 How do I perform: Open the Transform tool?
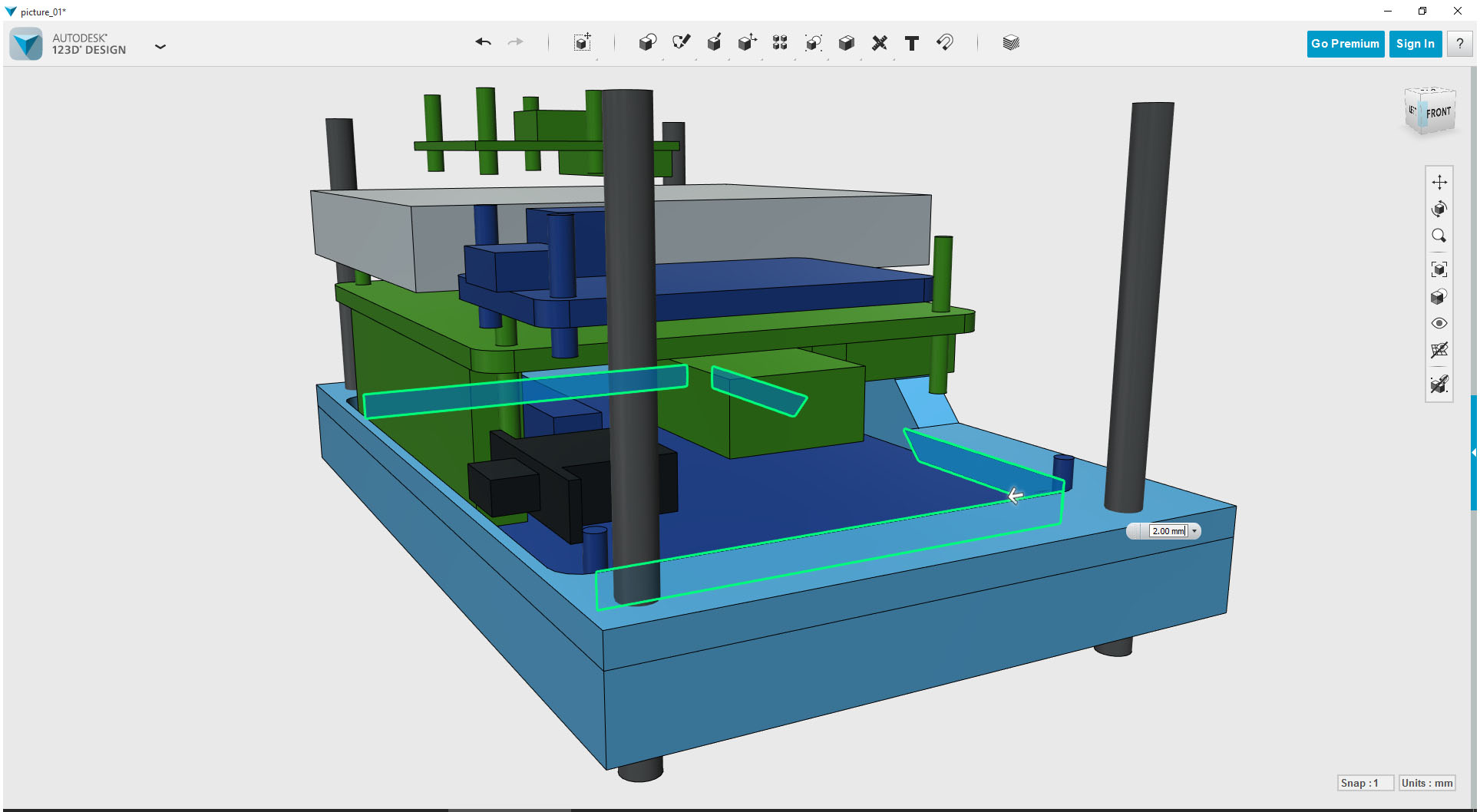(583, 42)
